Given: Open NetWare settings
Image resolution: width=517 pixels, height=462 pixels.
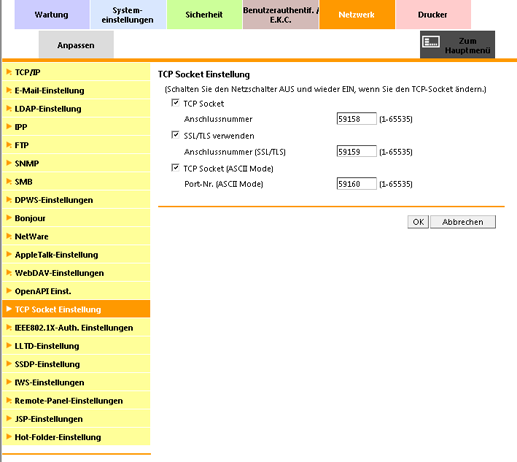Looking at the screenshot, I should (x=76, y=236).
